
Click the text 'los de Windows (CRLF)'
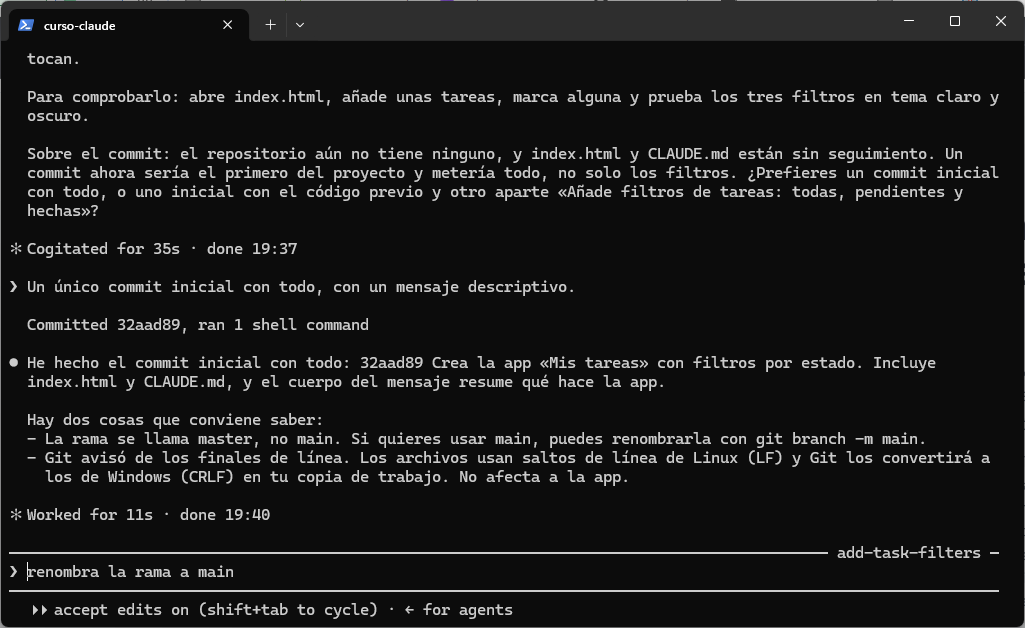(x=139, y=476)
